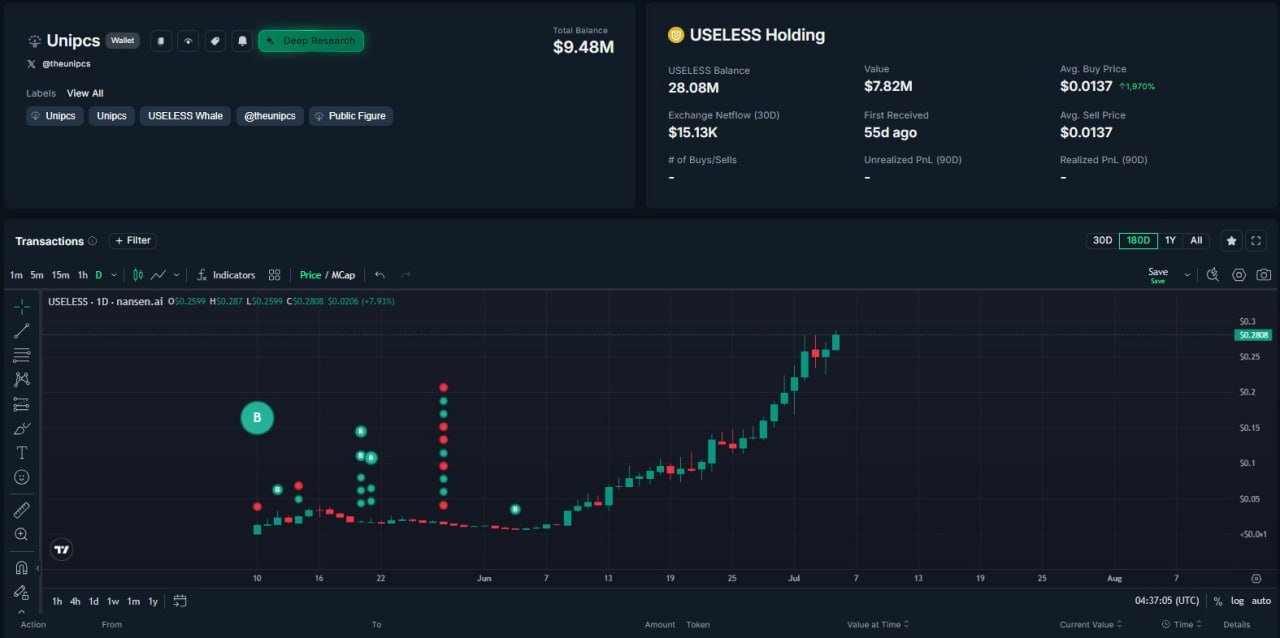Click View All labels

85,93
